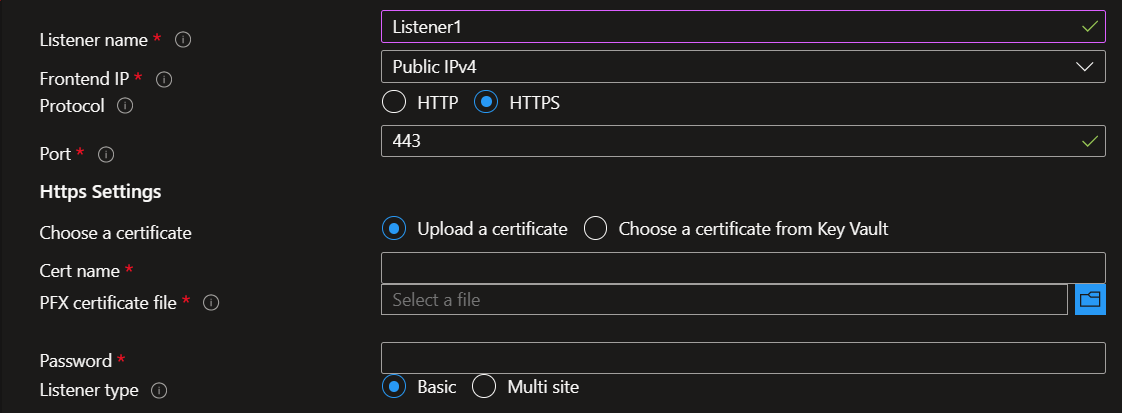Screen dimensions: 1122x413
Task: Click the Select a file field
Action: click(725, 299)
